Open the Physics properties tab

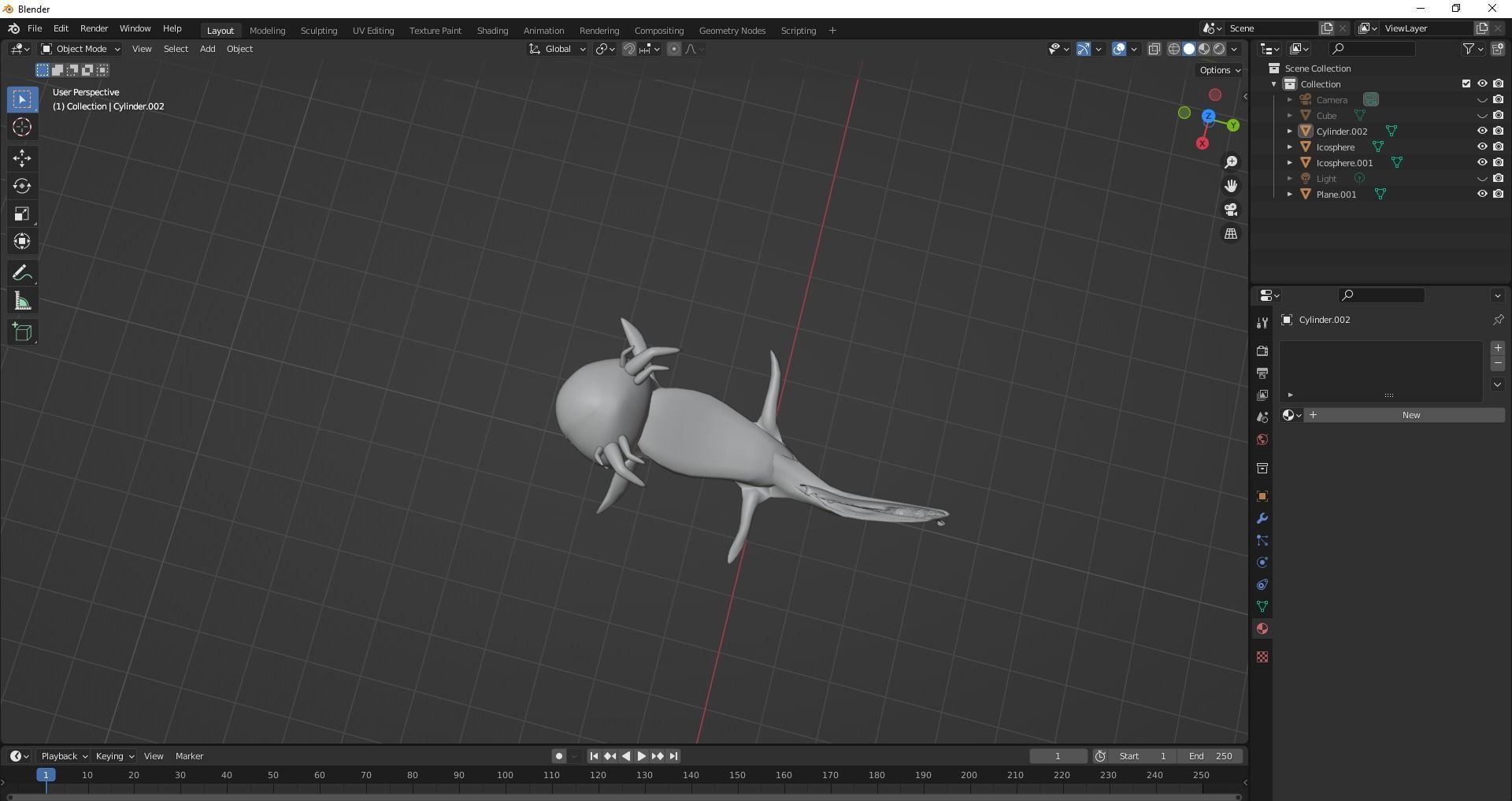tap(1262, 562)
